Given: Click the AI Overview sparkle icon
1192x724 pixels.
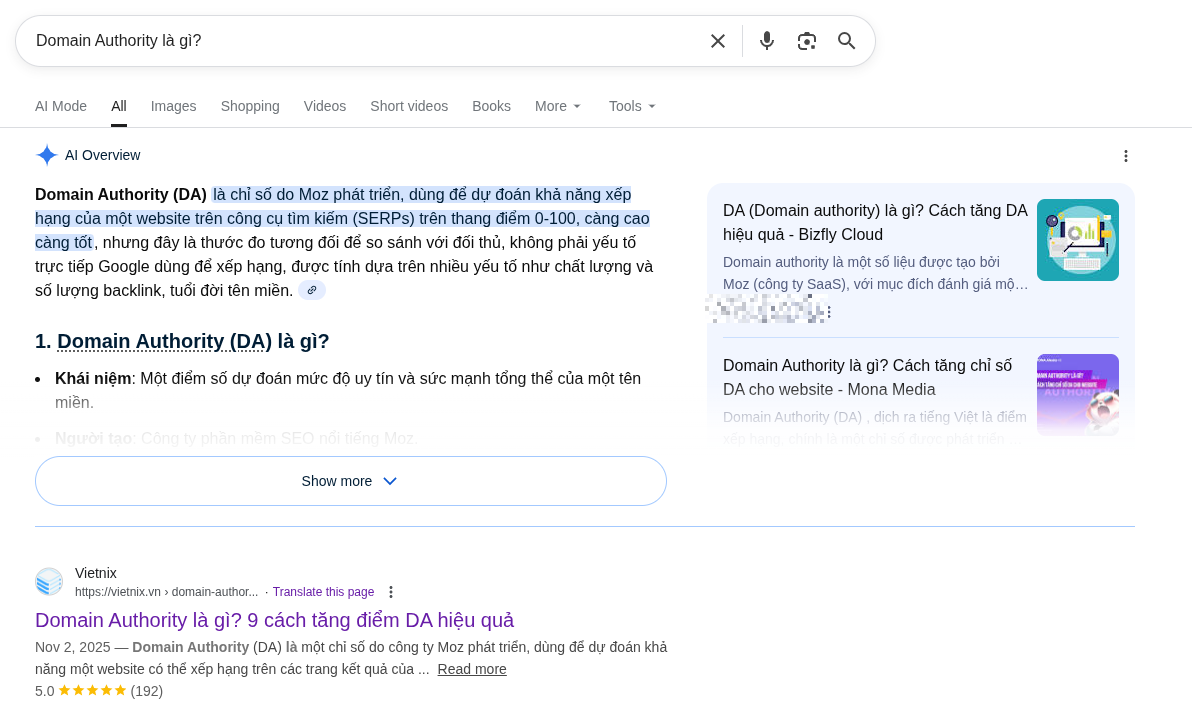Looking at the screenshot, I should pos(46,155).
